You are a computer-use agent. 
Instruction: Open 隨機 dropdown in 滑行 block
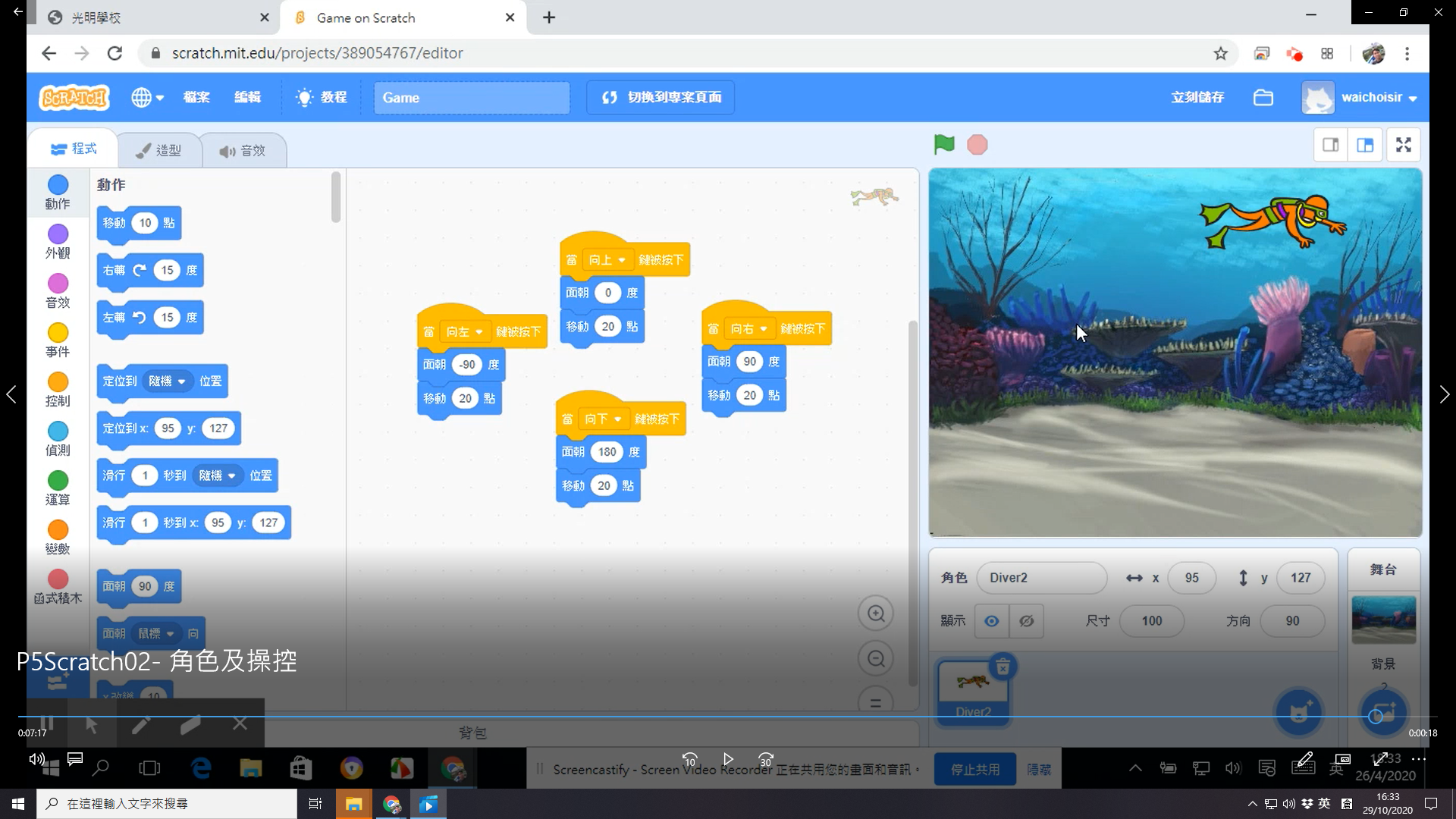click(x=218, y=475)
